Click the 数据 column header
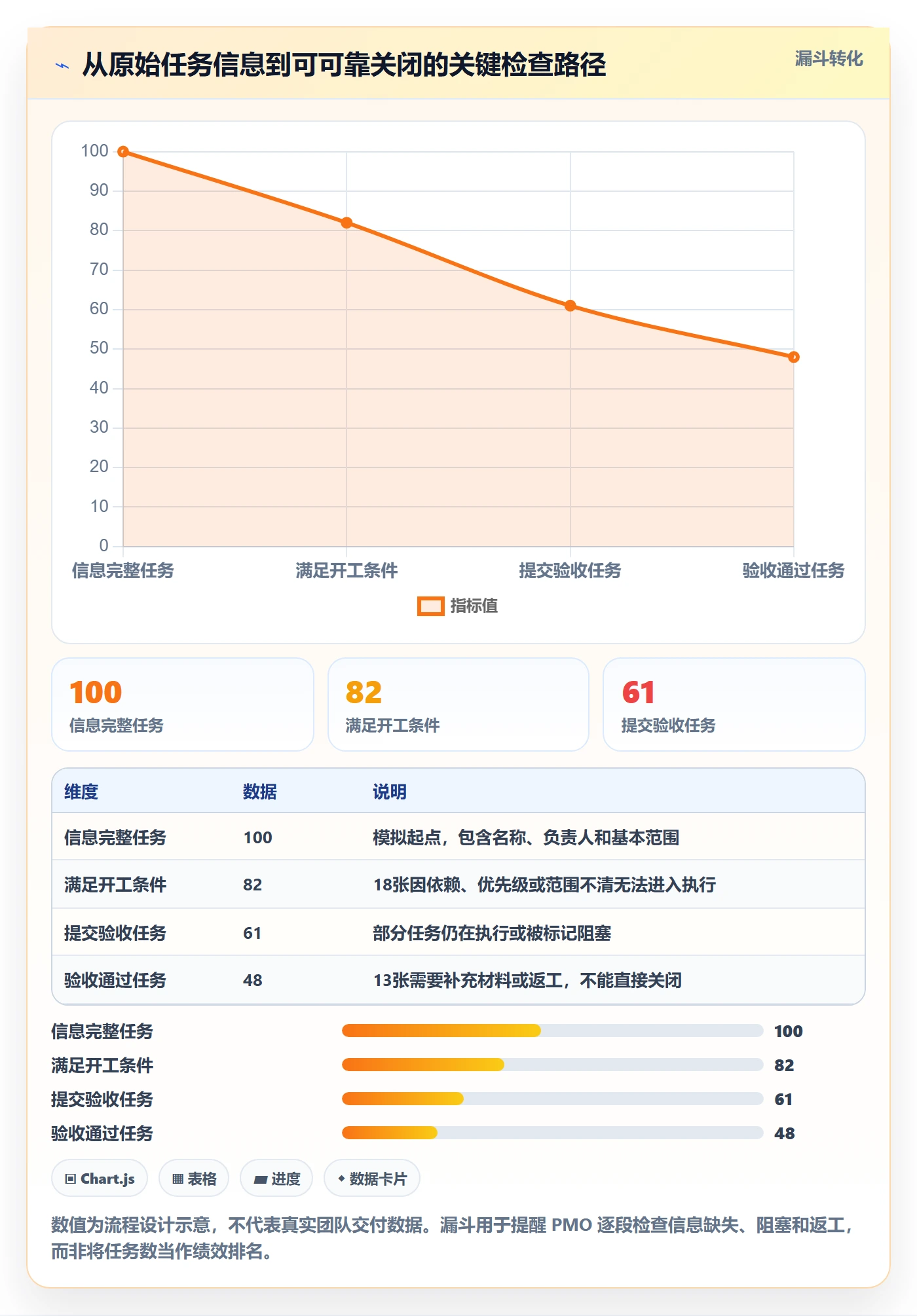Screen dimensions: 917x1316 click(x=260, y=792)
